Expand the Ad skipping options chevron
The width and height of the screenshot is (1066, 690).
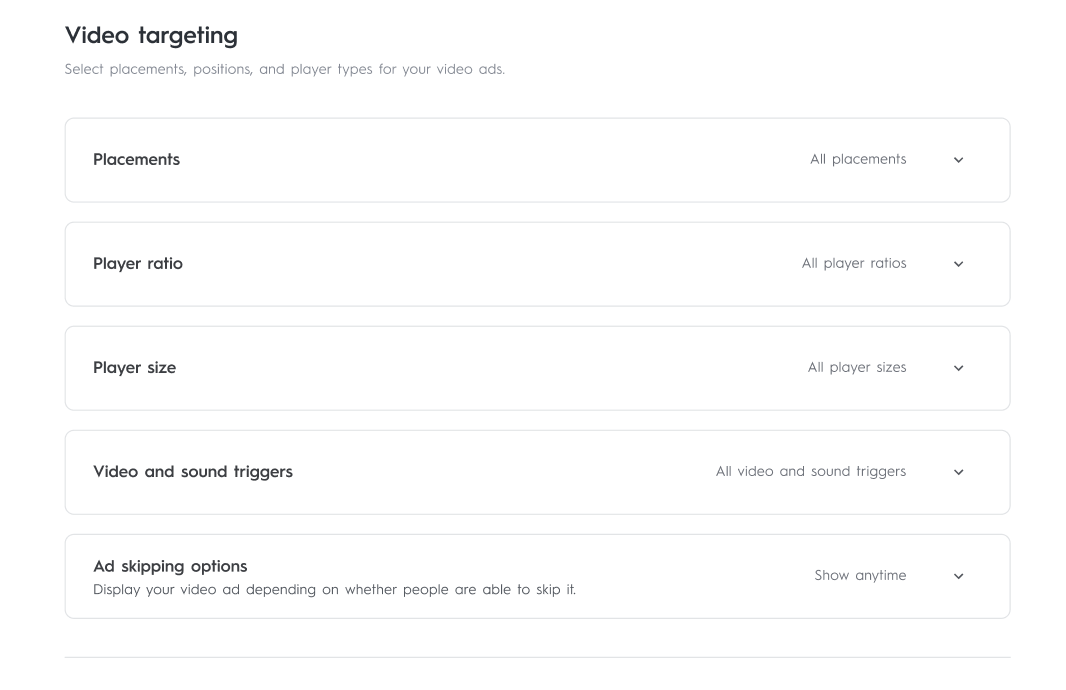point(958,576)
